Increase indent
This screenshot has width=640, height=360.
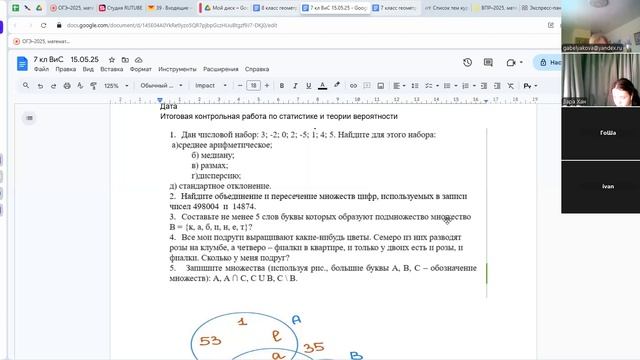[497, 86]
